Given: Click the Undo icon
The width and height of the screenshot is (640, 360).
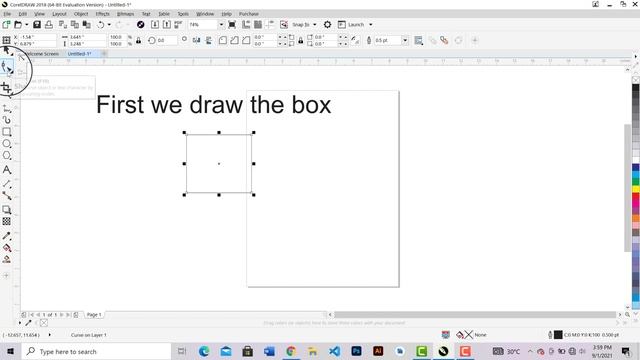Looking at the screenshot, I should click(100, 24).
